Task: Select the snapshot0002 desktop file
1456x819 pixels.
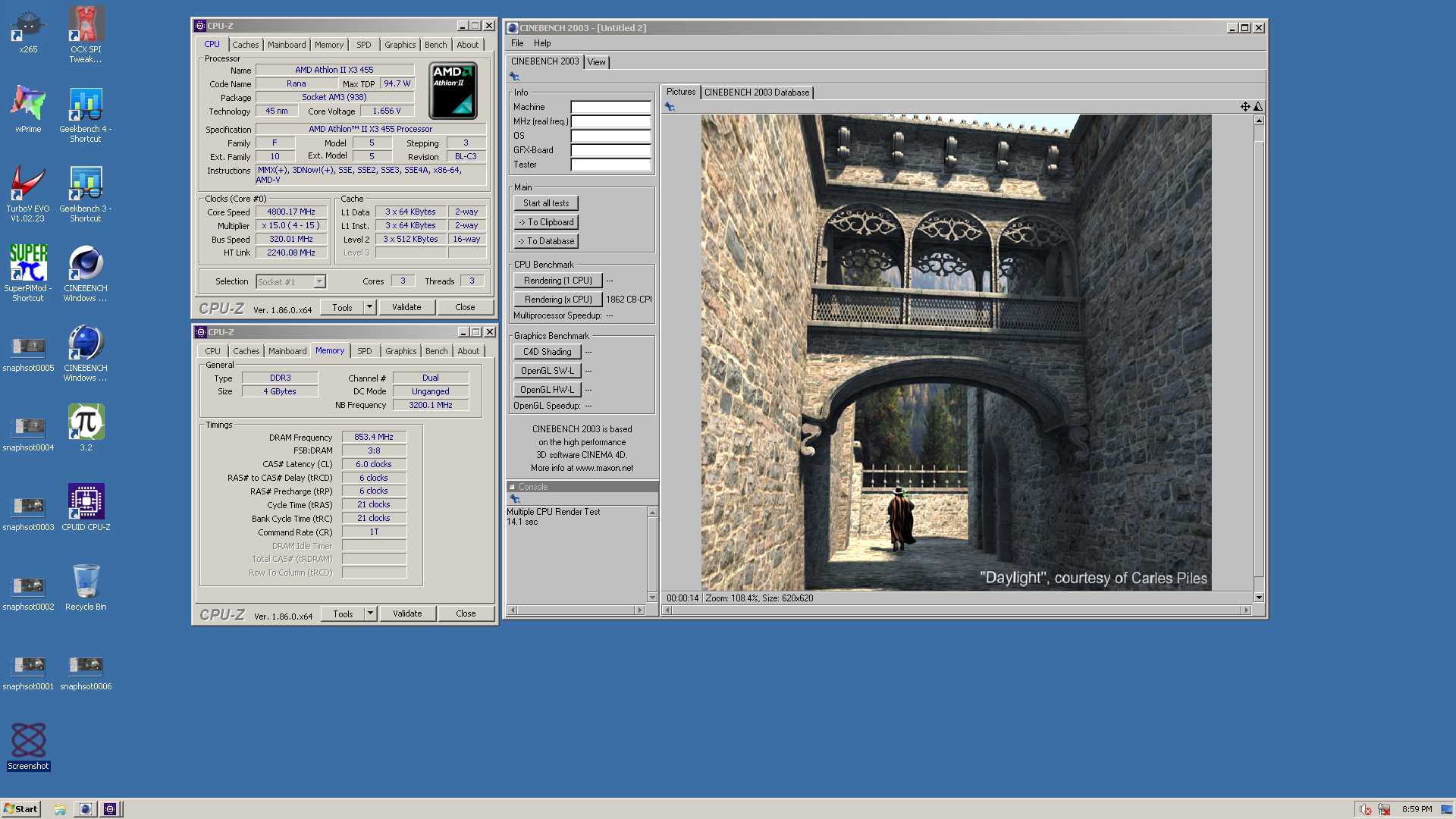Action: (x=28, y=592)
